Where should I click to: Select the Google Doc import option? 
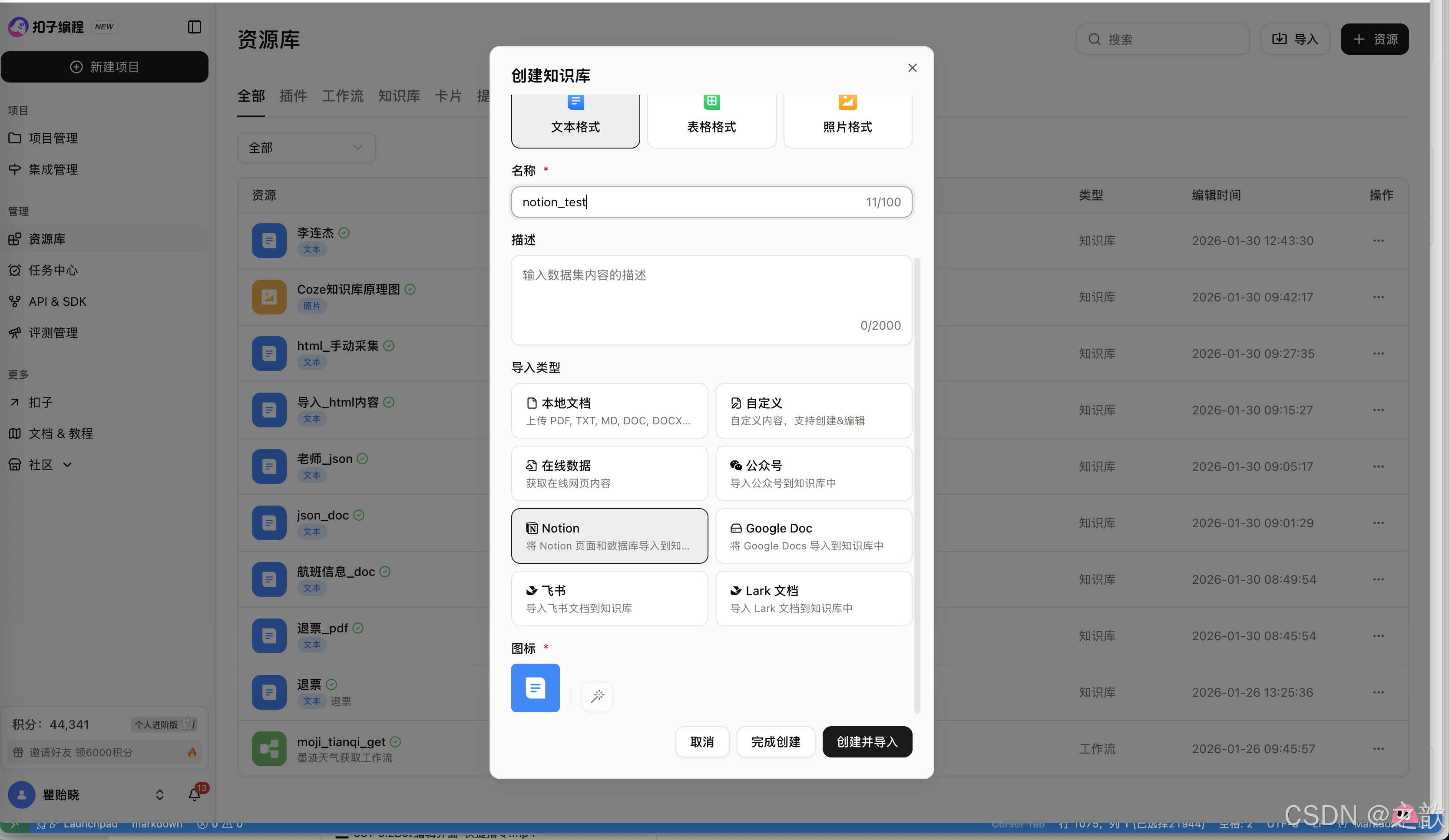[x=813, y=535]
